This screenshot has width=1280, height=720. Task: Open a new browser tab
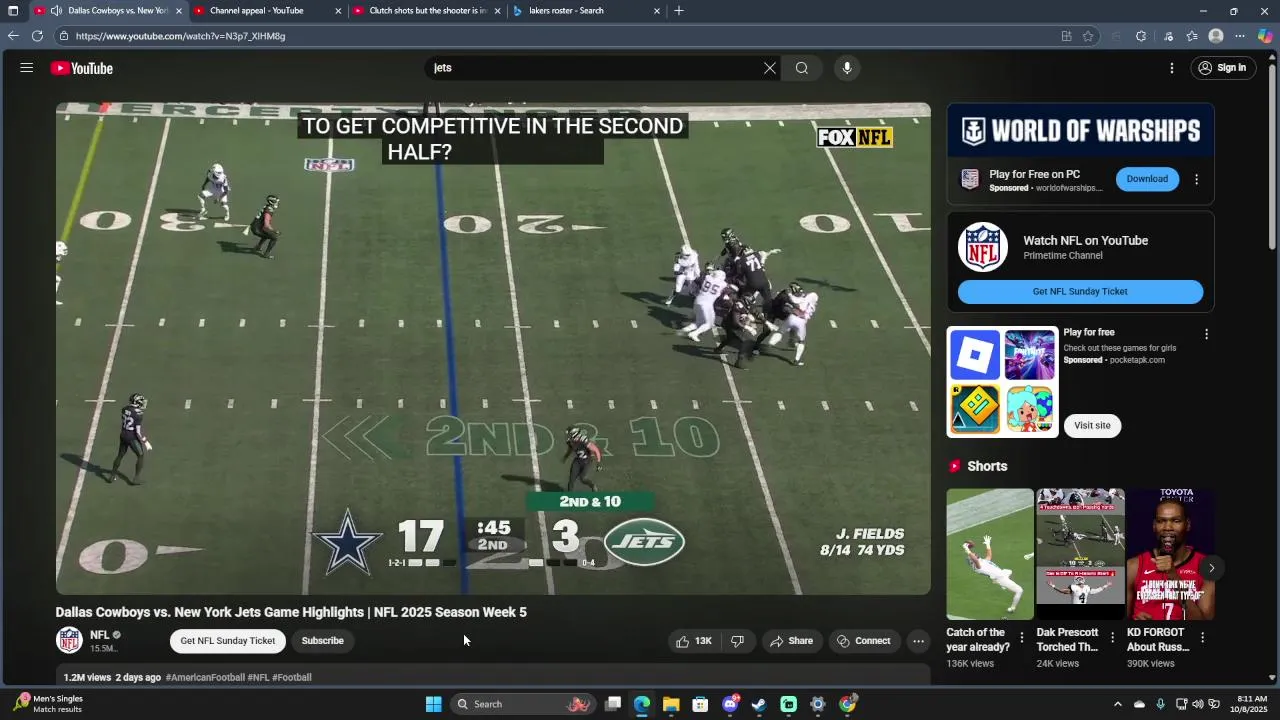[679, 11]
